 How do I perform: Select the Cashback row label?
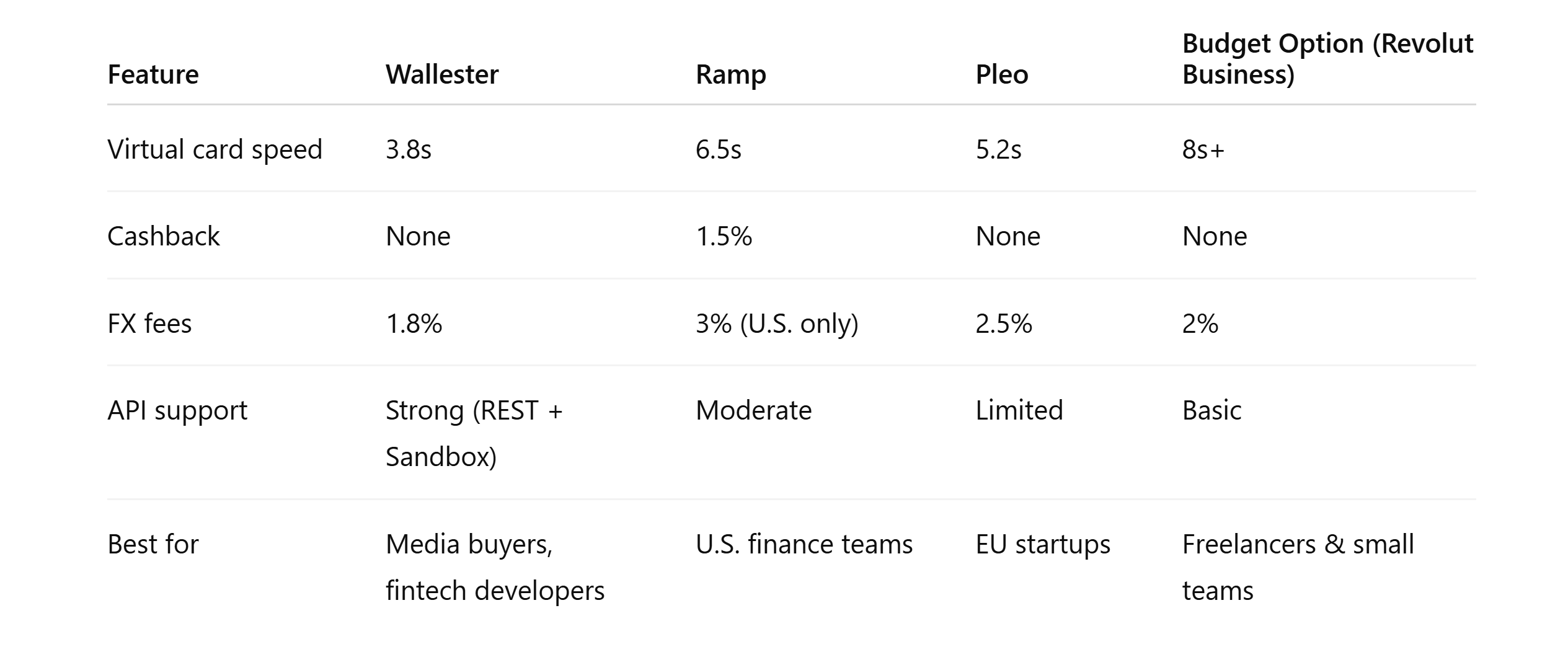point(163,236)
